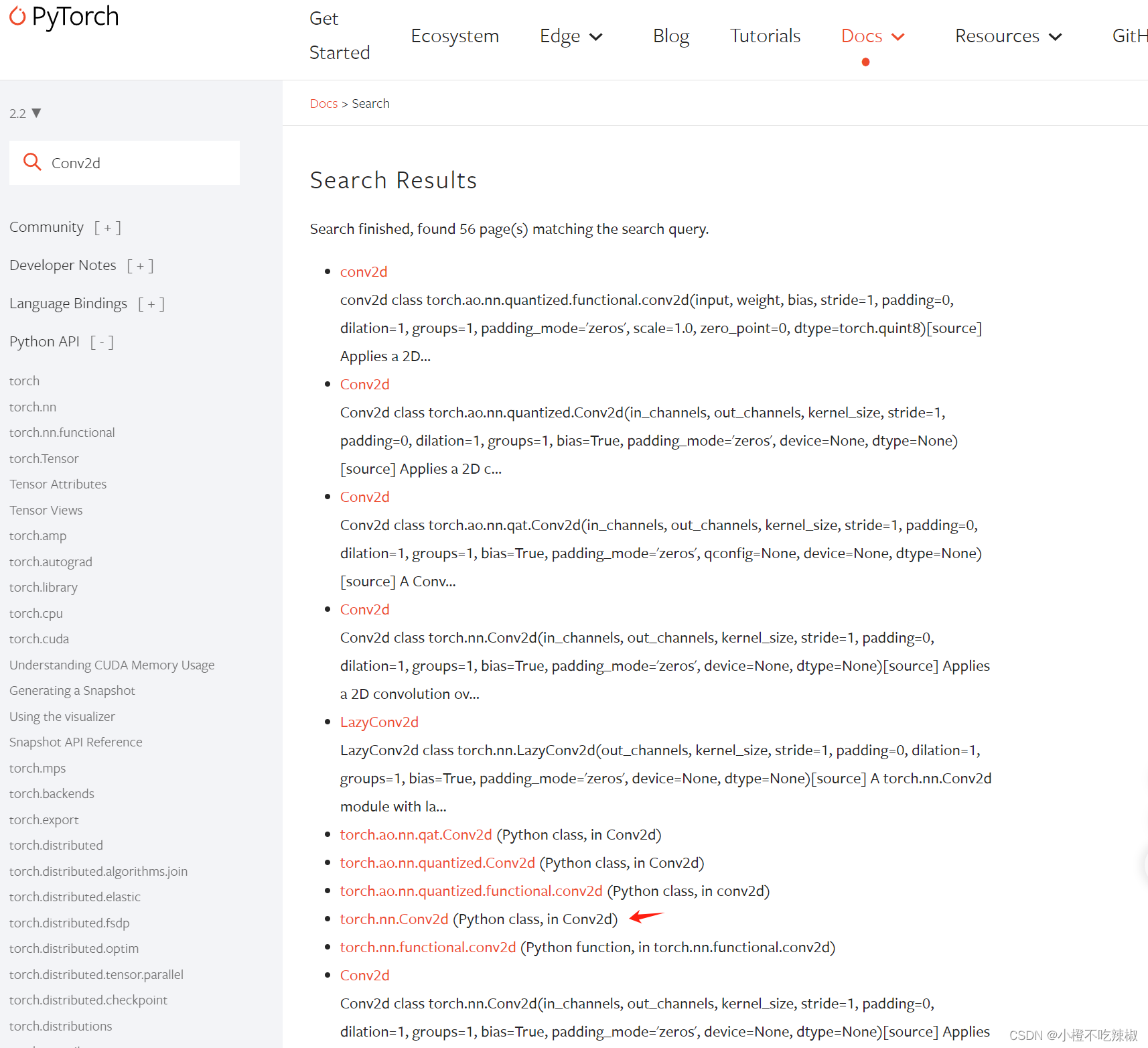This screenshot has height=1048, width=1148.
Task: Collapse the Python API section
Action: point(101,341)
